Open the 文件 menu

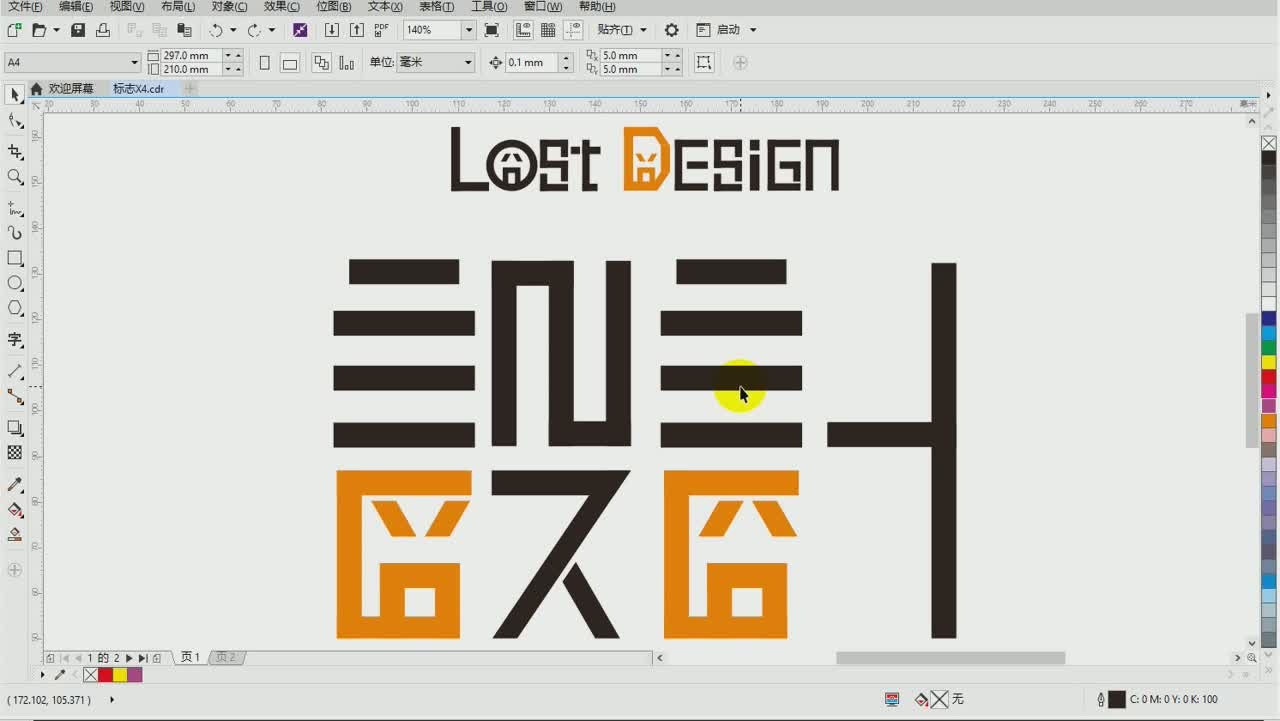coord(25,6)
